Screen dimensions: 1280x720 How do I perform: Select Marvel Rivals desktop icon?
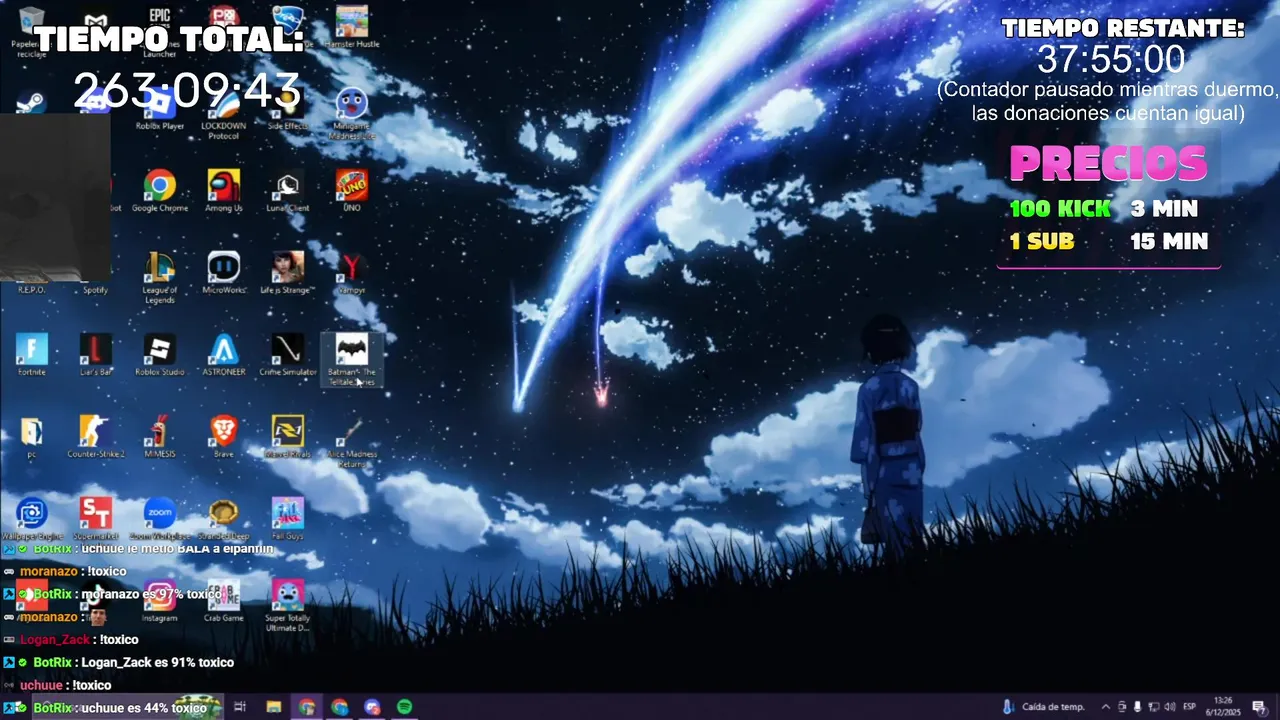pos(288,436)
